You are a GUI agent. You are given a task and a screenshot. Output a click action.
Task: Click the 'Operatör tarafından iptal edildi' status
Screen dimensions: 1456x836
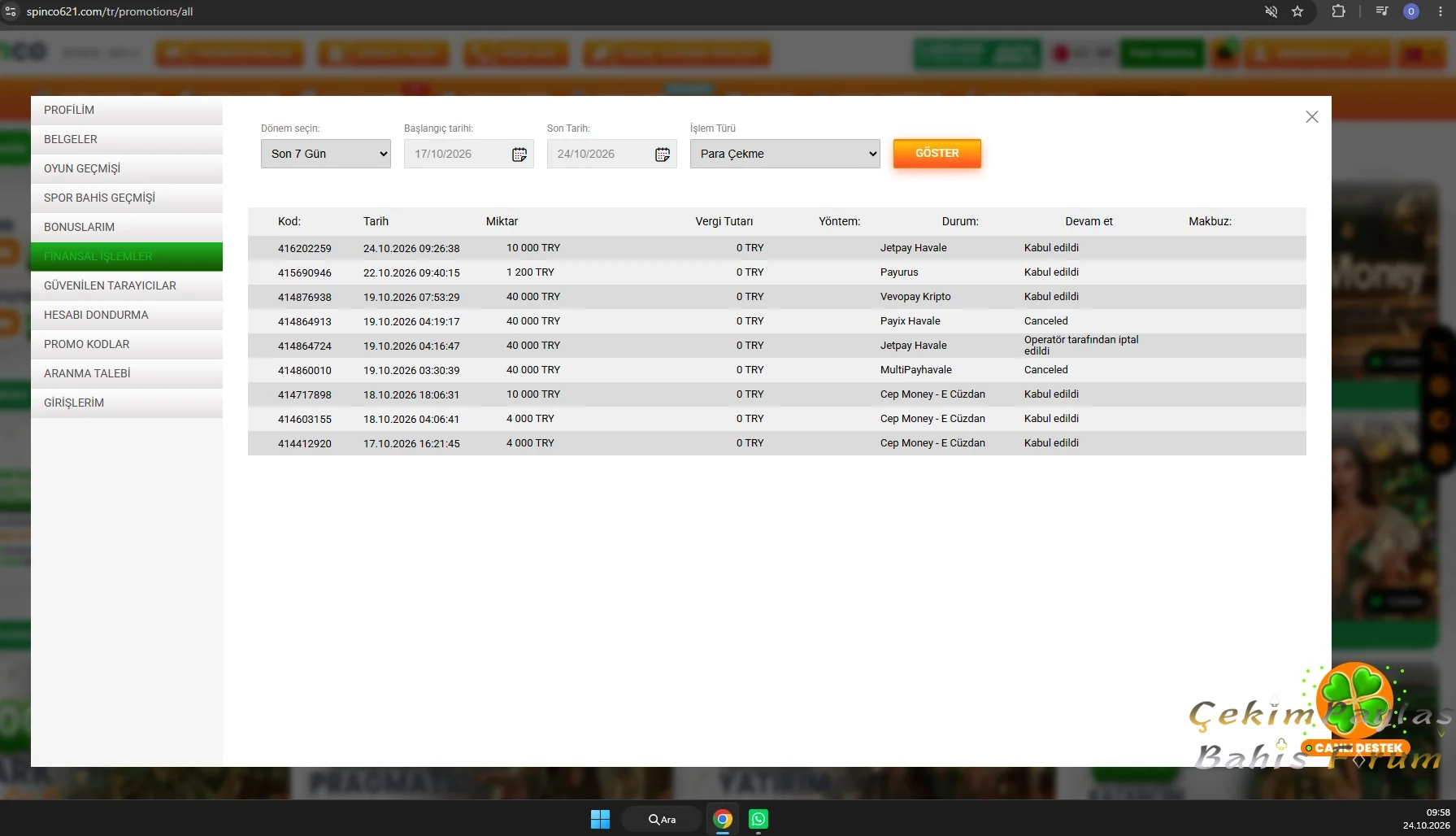point(1081,346)
